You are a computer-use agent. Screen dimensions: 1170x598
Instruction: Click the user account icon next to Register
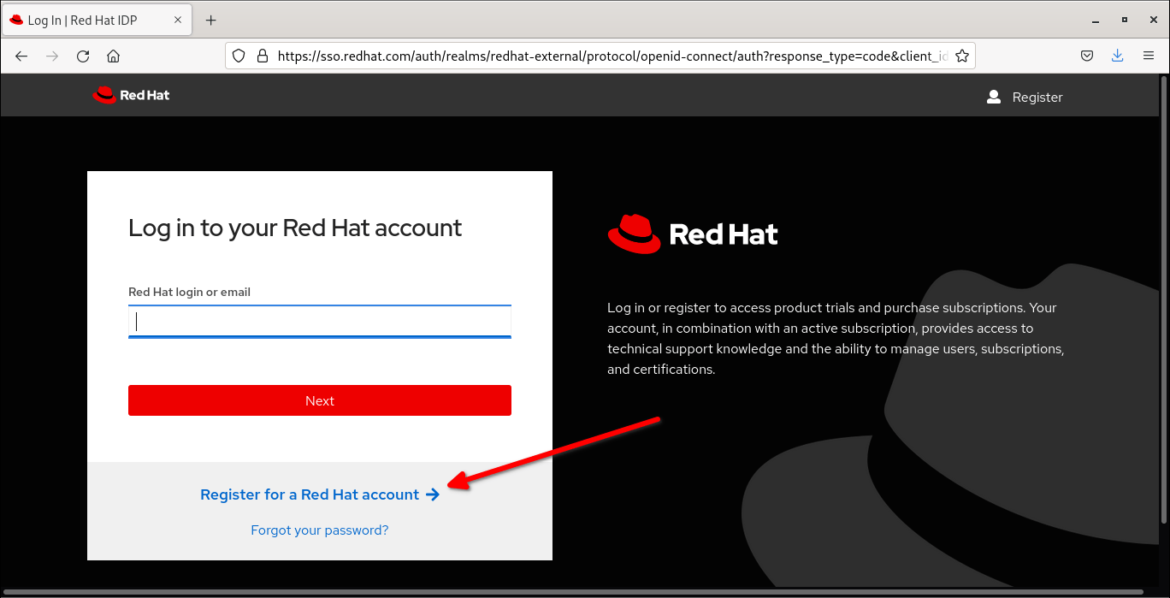click(x=992, y=96)
